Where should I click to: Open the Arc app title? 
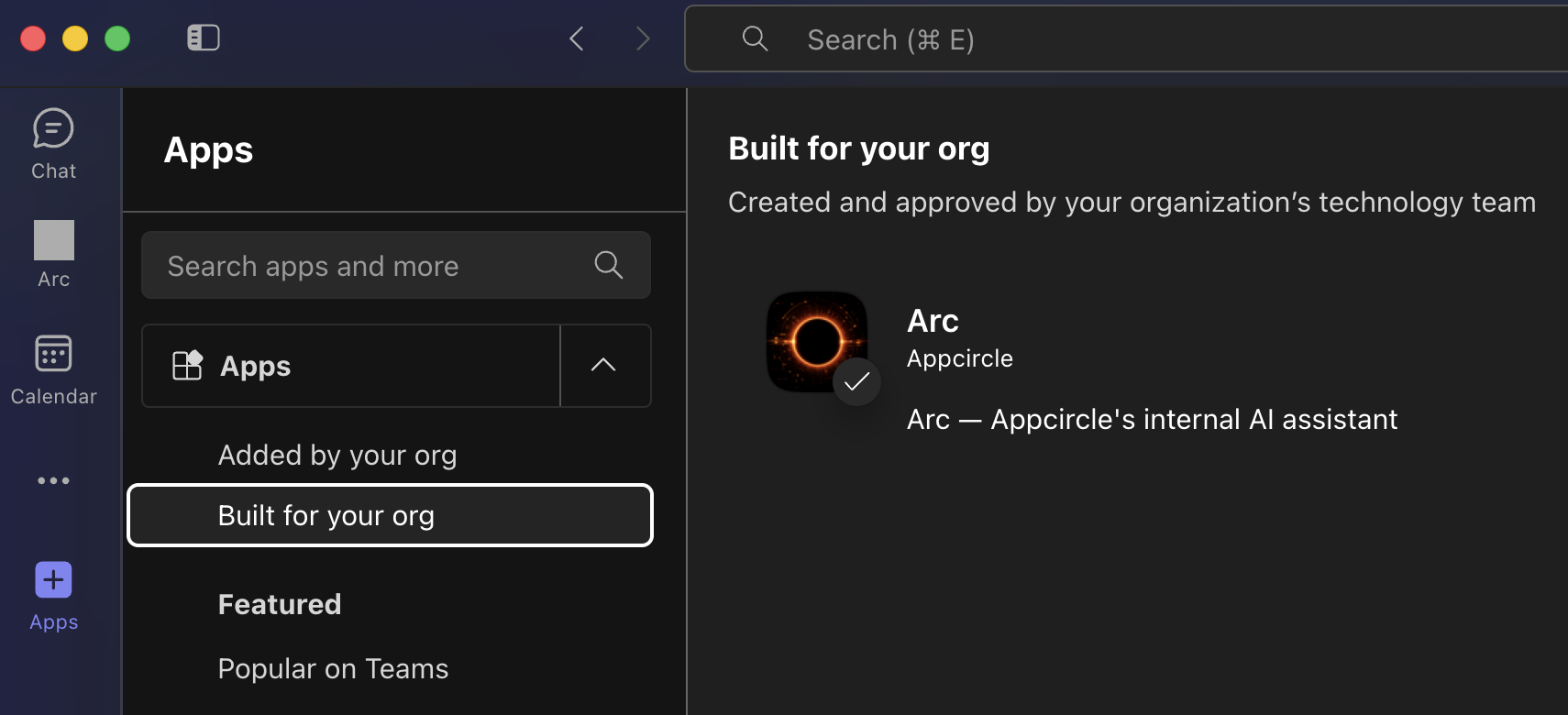click(x=933, y=321)
